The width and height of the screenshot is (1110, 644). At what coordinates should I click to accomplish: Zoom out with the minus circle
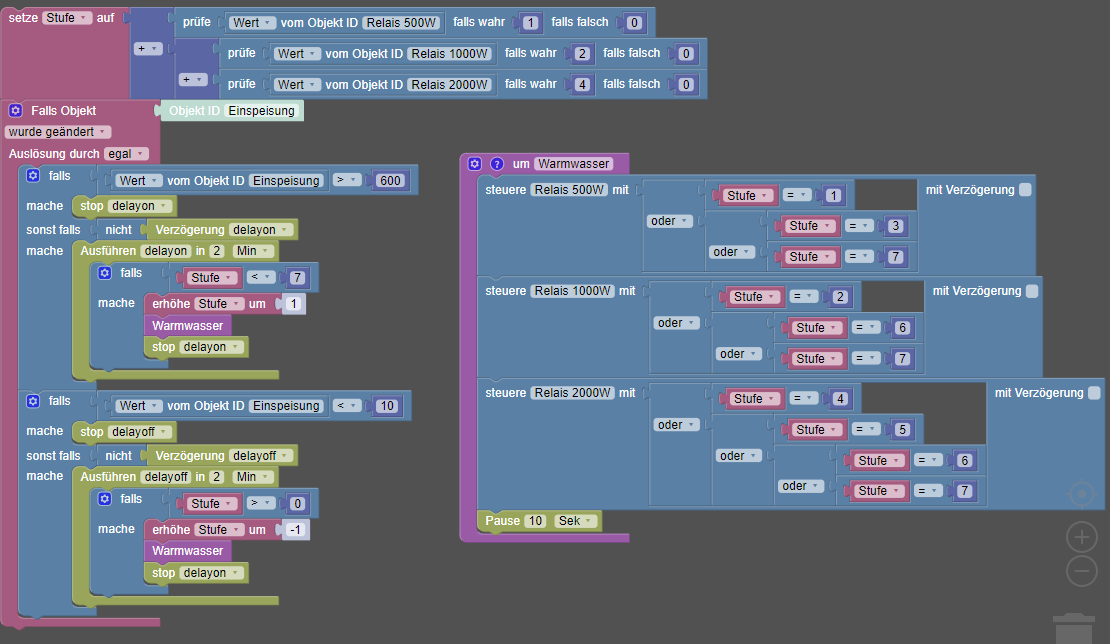tap(1082, 570)
